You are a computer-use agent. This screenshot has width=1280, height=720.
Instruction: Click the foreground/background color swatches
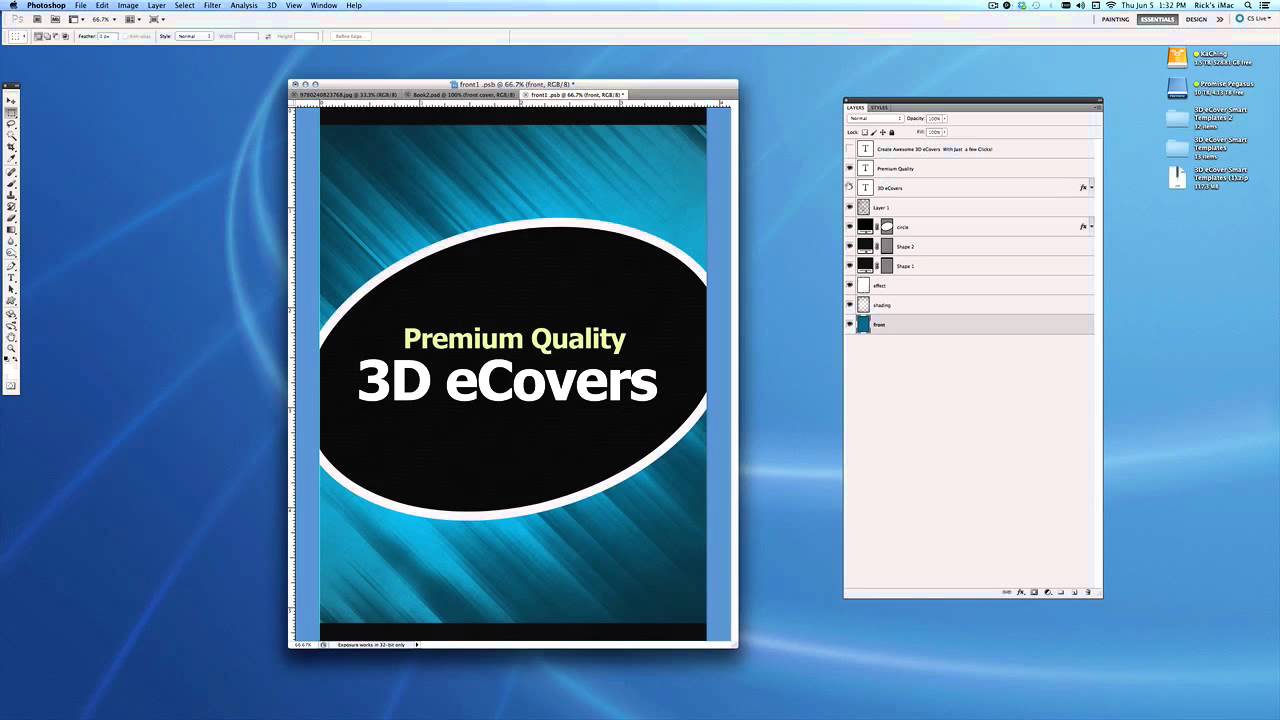click(12, 359)
